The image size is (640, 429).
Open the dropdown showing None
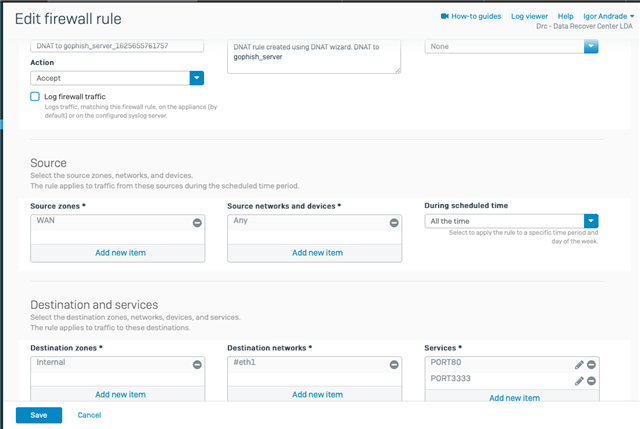(x=511, y=47)
